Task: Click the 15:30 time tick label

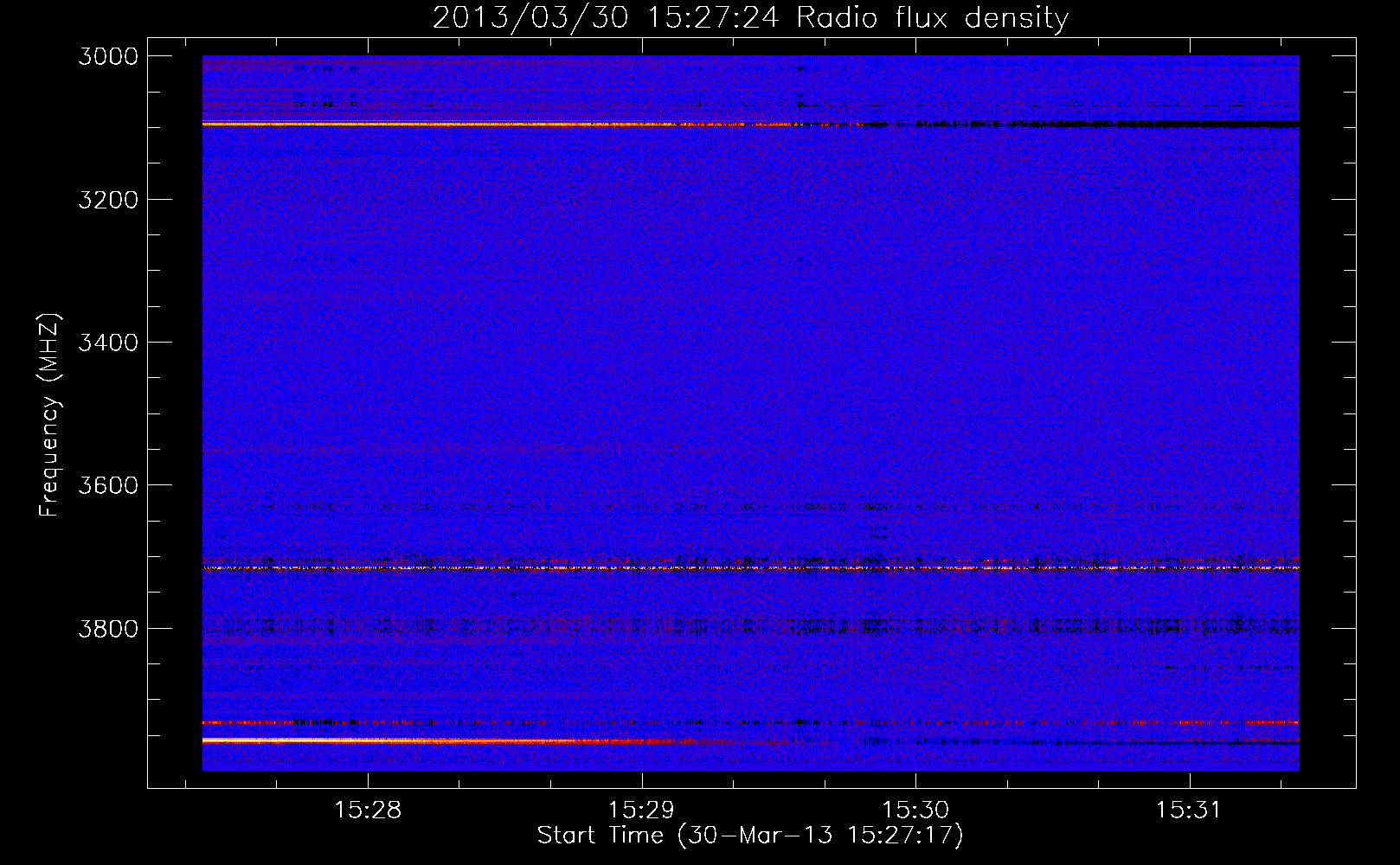Action: 915,811
